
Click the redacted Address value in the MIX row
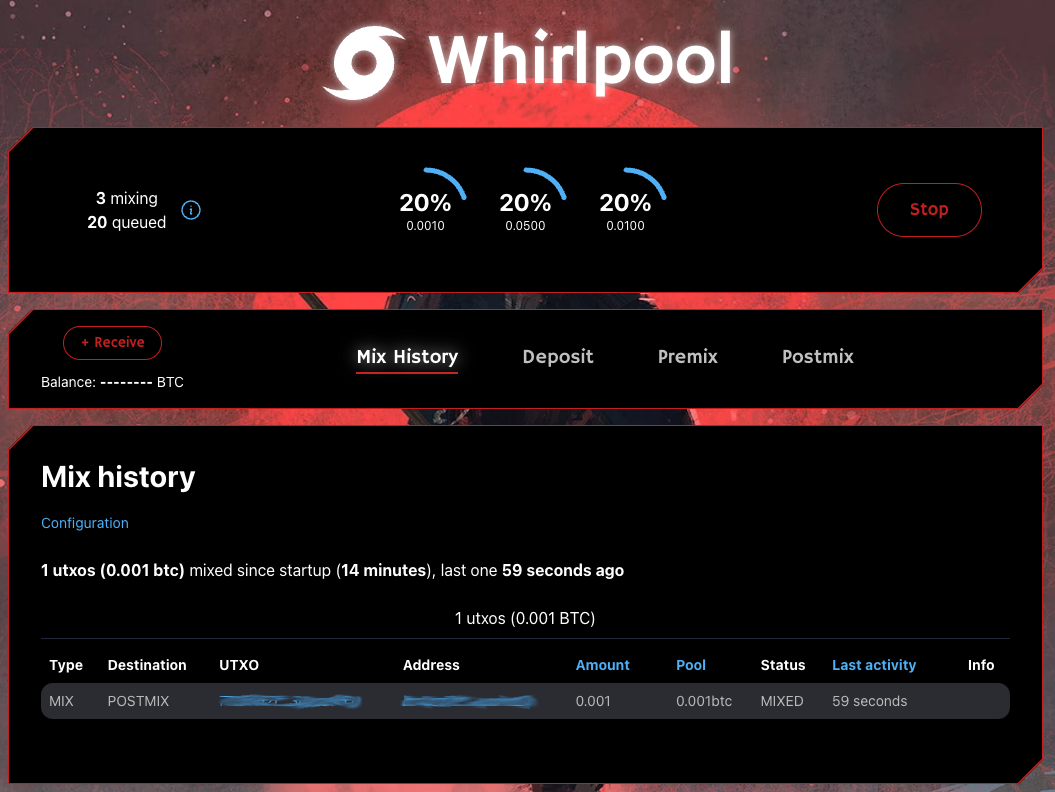point(469,702)
